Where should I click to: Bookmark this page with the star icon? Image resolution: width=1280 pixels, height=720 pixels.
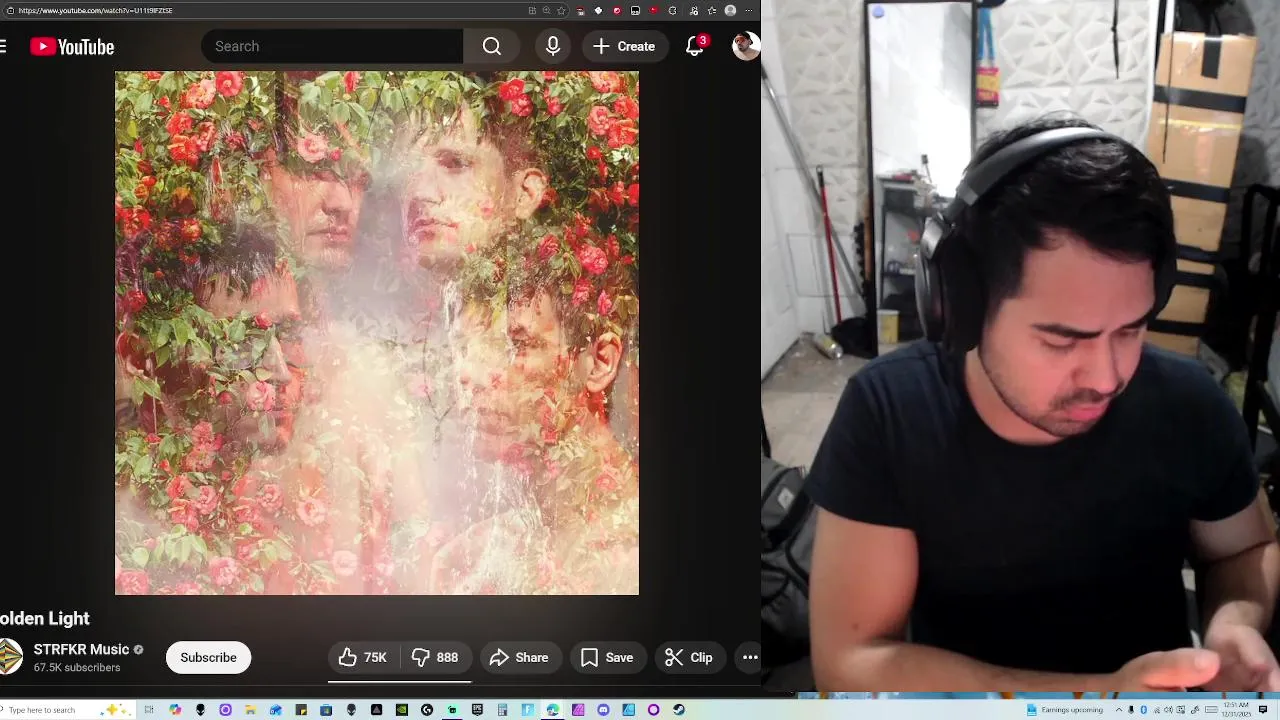[x=561, y=10]
